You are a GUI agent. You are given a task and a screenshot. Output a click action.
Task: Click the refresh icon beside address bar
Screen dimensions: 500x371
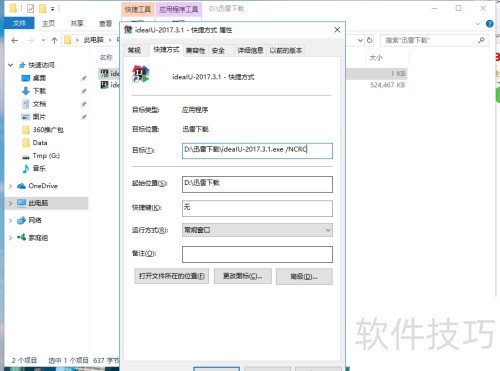pos(370,40)
